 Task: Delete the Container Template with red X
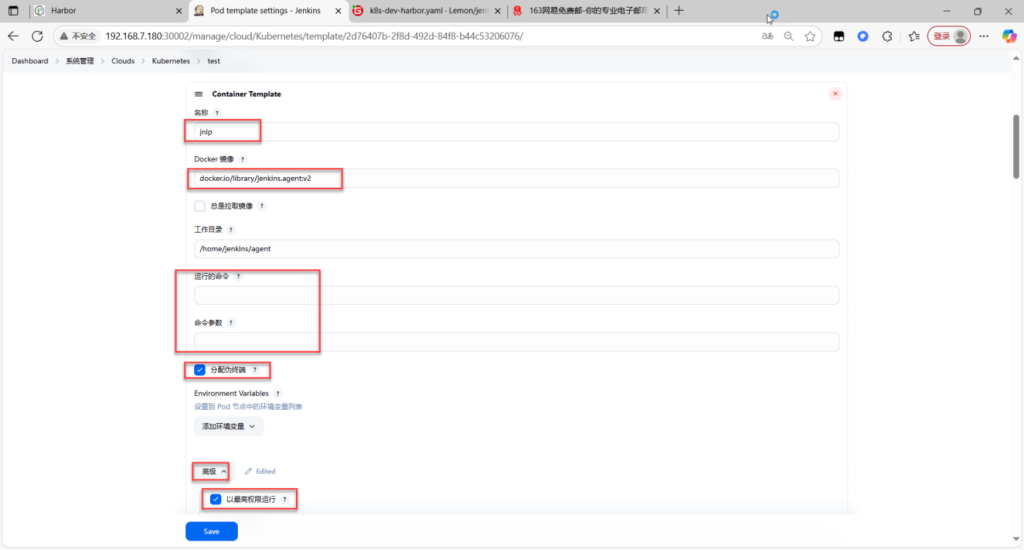tap(835, 94)
